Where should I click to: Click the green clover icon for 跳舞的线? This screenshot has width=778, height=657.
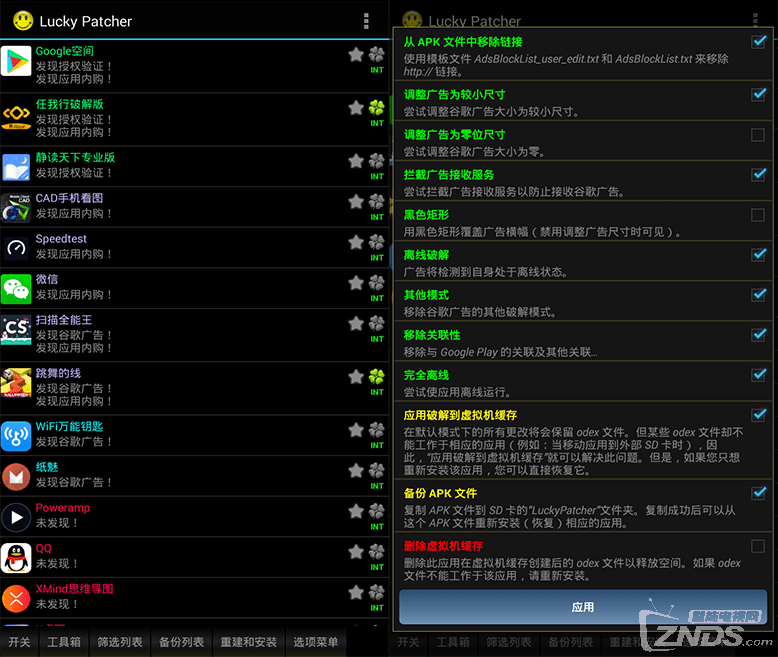click(377, 376)
